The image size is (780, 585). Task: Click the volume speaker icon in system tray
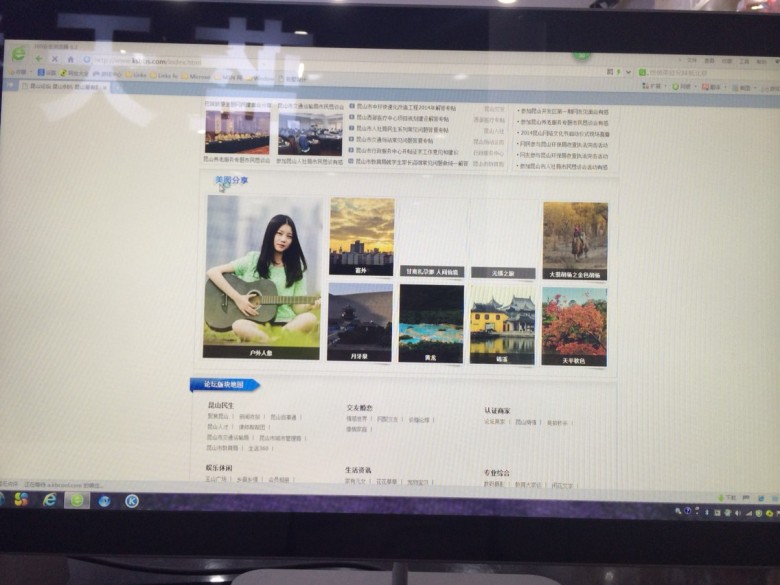click(x=738, y=513)
